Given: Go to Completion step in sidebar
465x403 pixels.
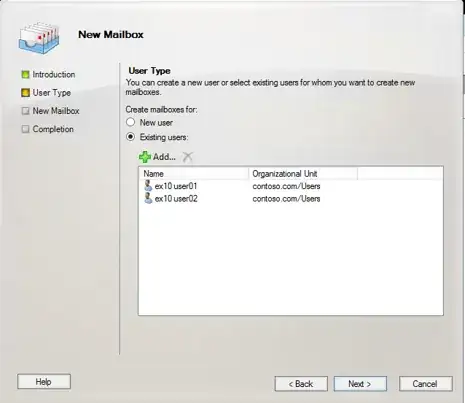Looking at the screenshot, I should [x=53, y=129].
